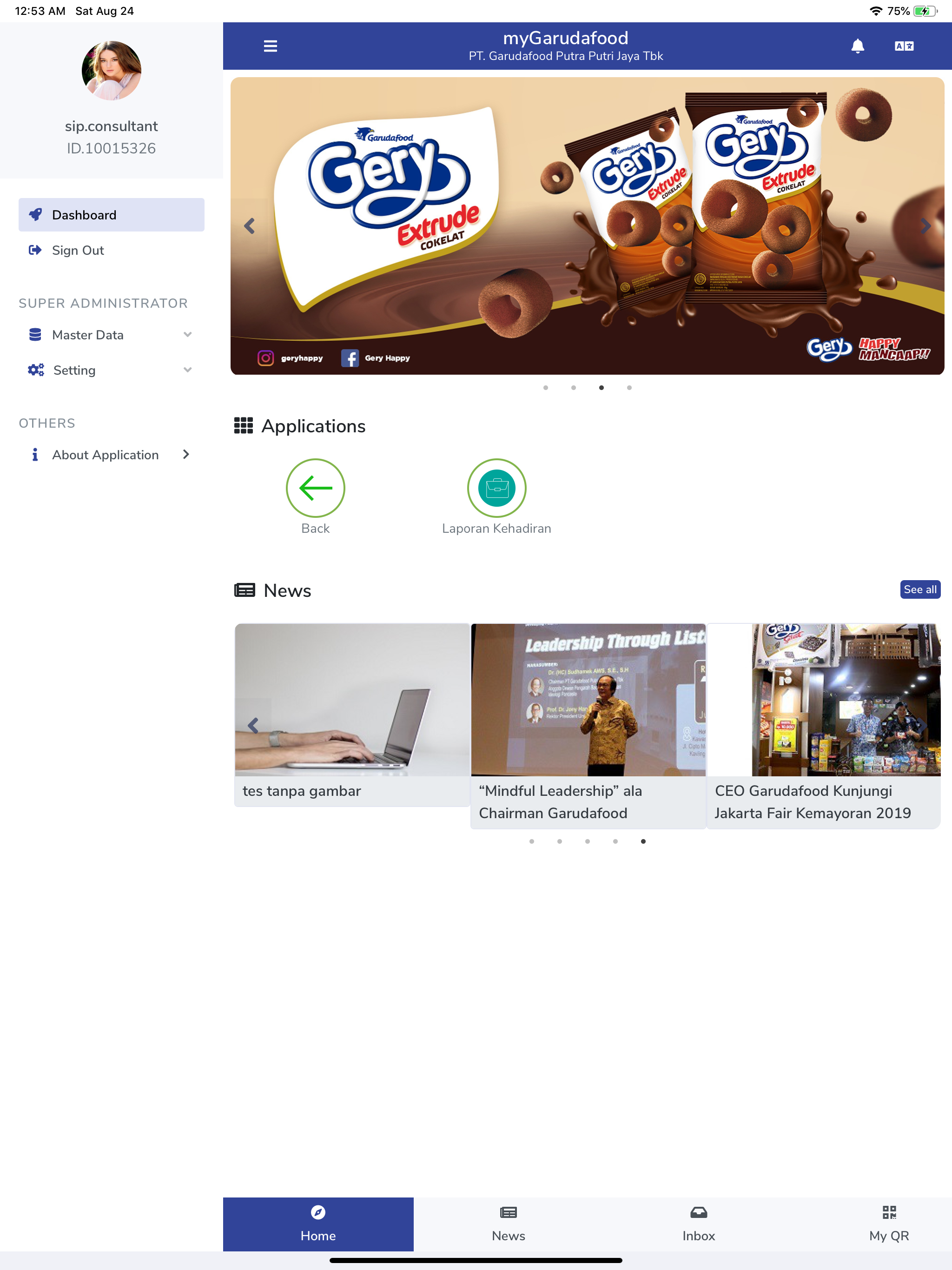This screenshot has height=1270, width=952.
Task: Jump to the third news carousel dot
Action: point(588,842)
